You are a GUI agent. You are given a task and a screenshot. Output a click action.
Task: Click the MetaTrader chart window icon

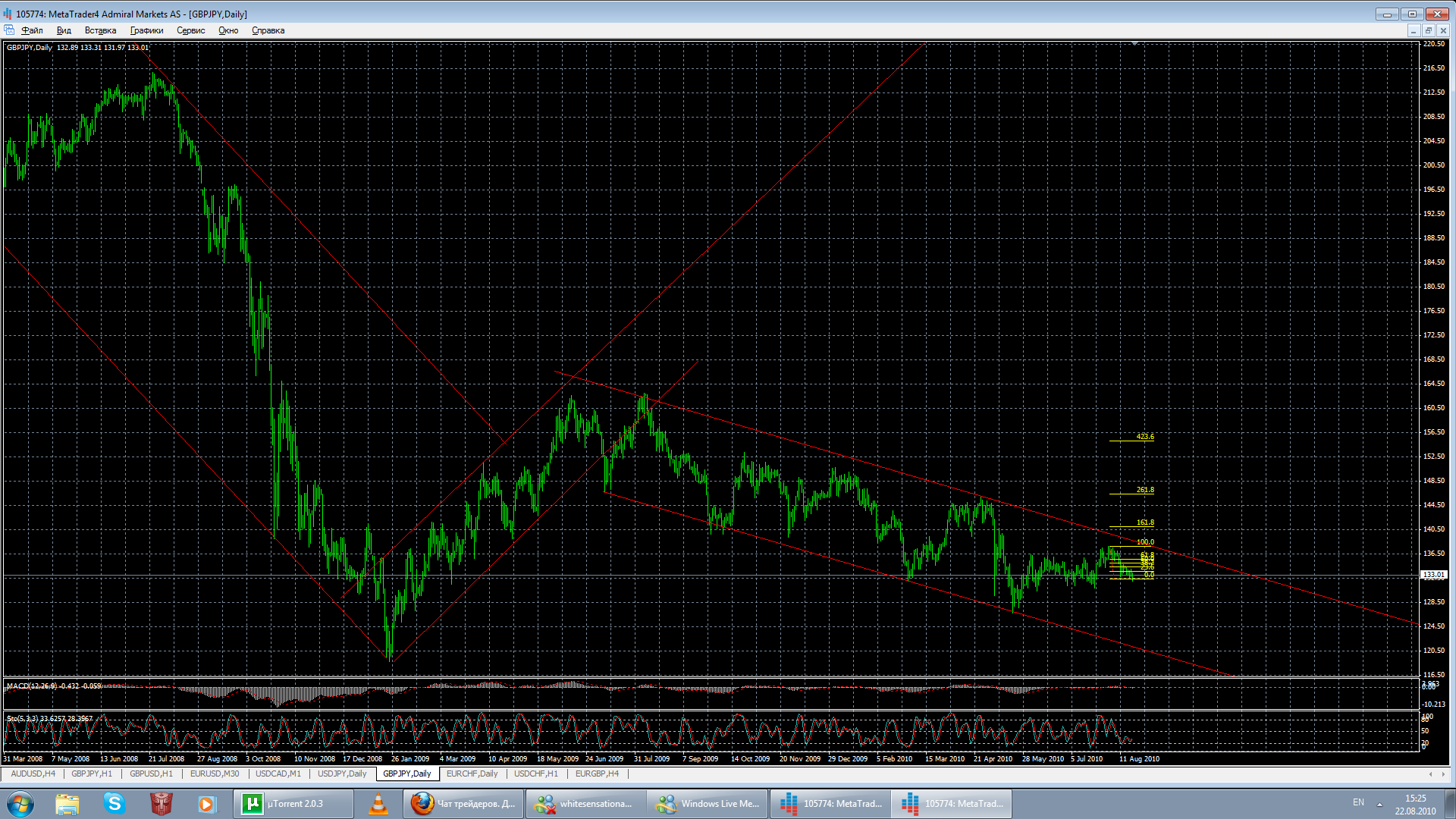pos(9,30)
